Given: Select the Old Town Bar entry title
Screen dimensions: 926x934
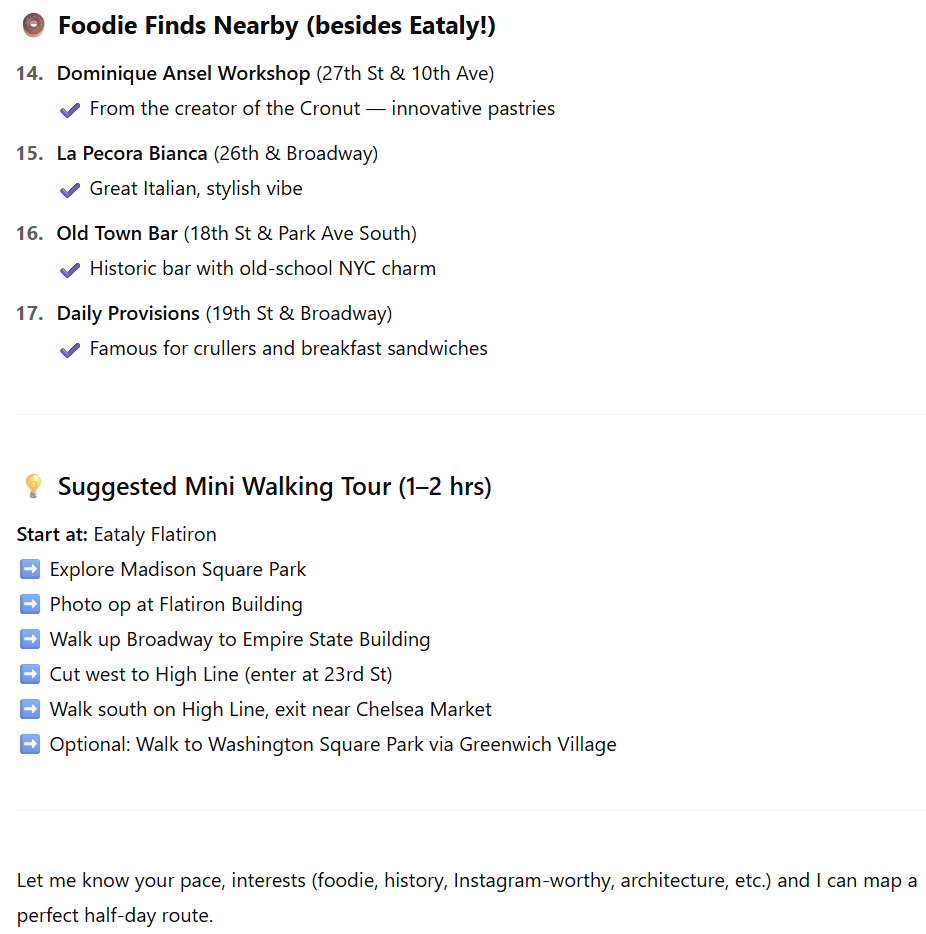Looking at the screenshot, I should click(x=117, y=233).
